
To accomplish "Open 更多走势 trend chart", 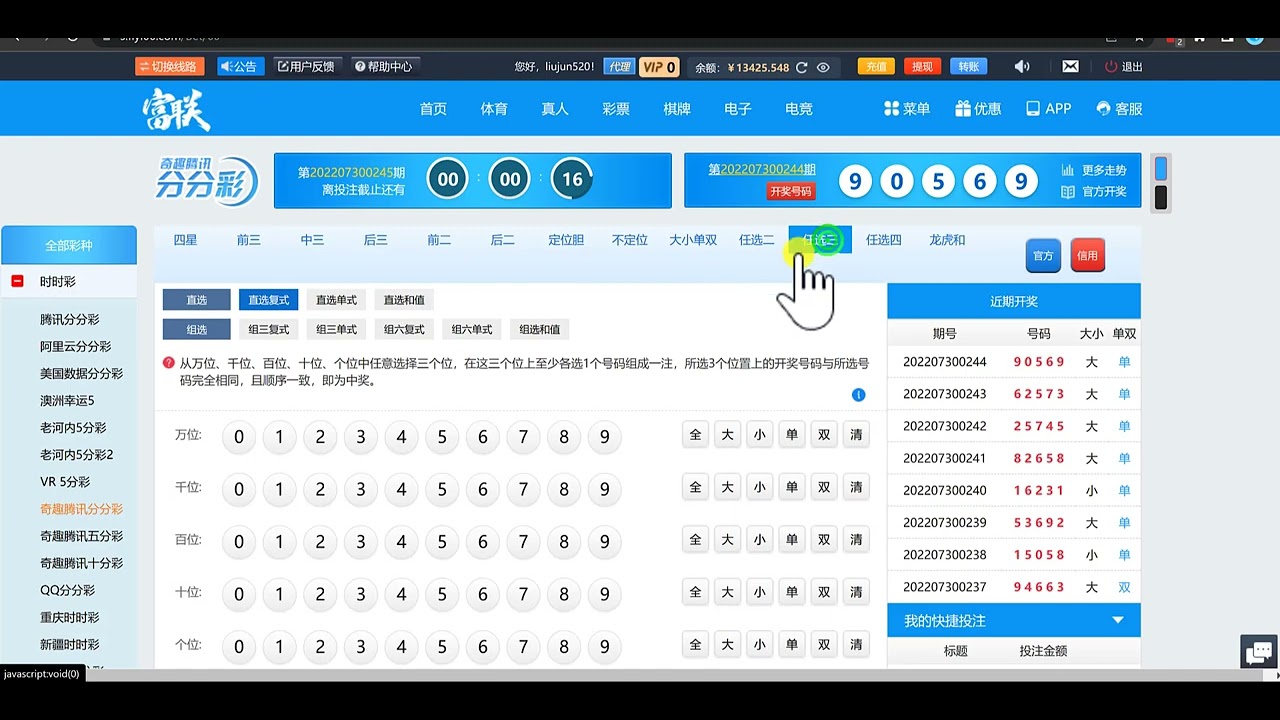I will click(x=1093, y=170).
